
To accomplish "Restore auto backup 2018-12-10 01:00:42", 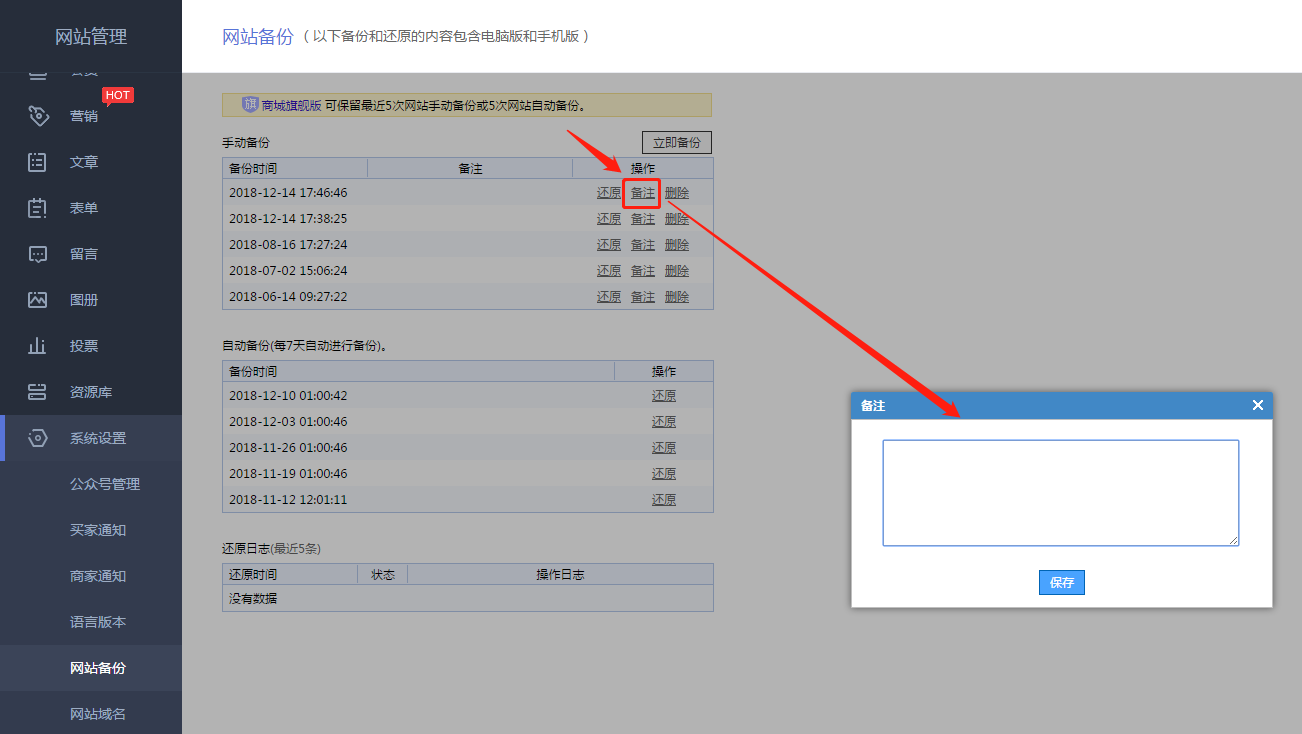I will coord(664,396).
